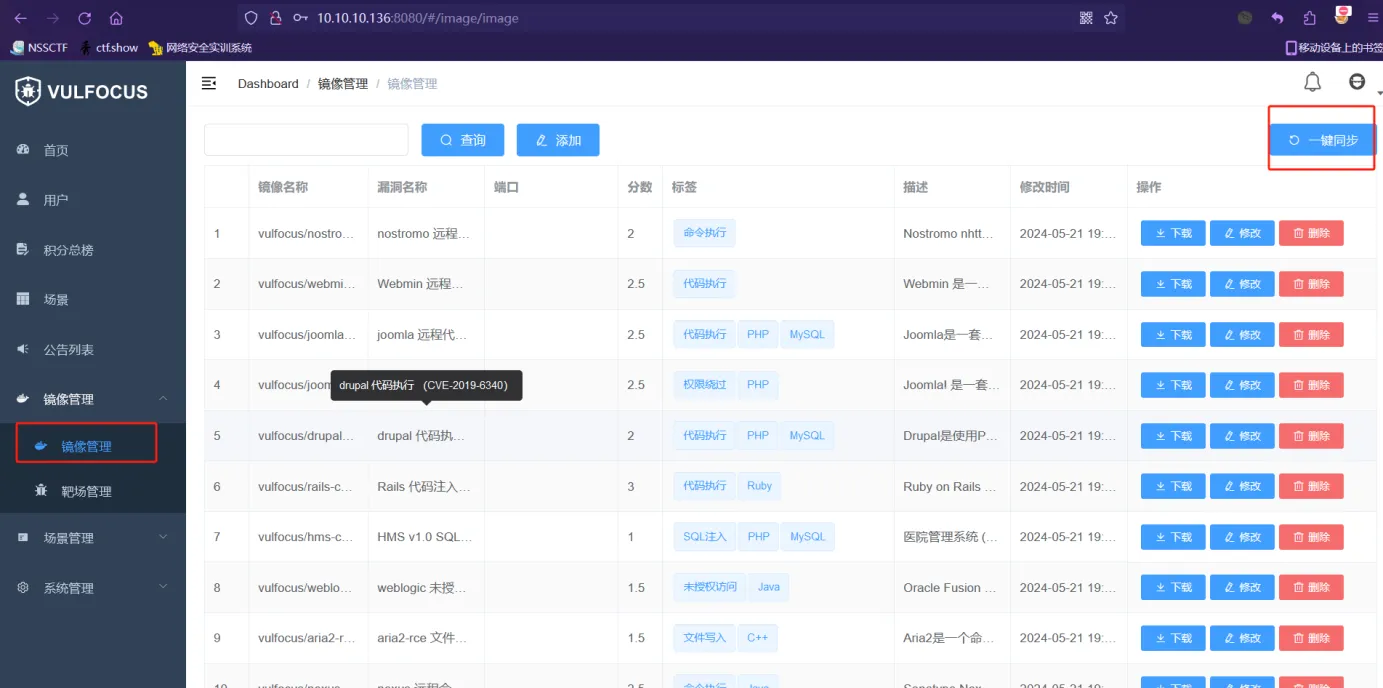The width and height of the screenshot is (1383, 688).
Task: Click 修改 for the Webmin row
Action: [1242, 284]
